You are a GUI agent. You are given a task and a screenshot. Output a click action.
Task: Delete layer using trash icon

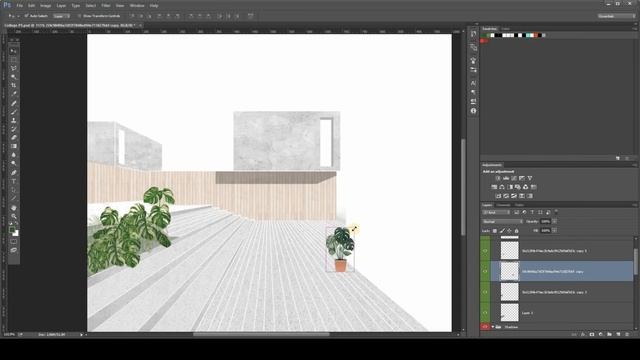[x=627, y=334]
